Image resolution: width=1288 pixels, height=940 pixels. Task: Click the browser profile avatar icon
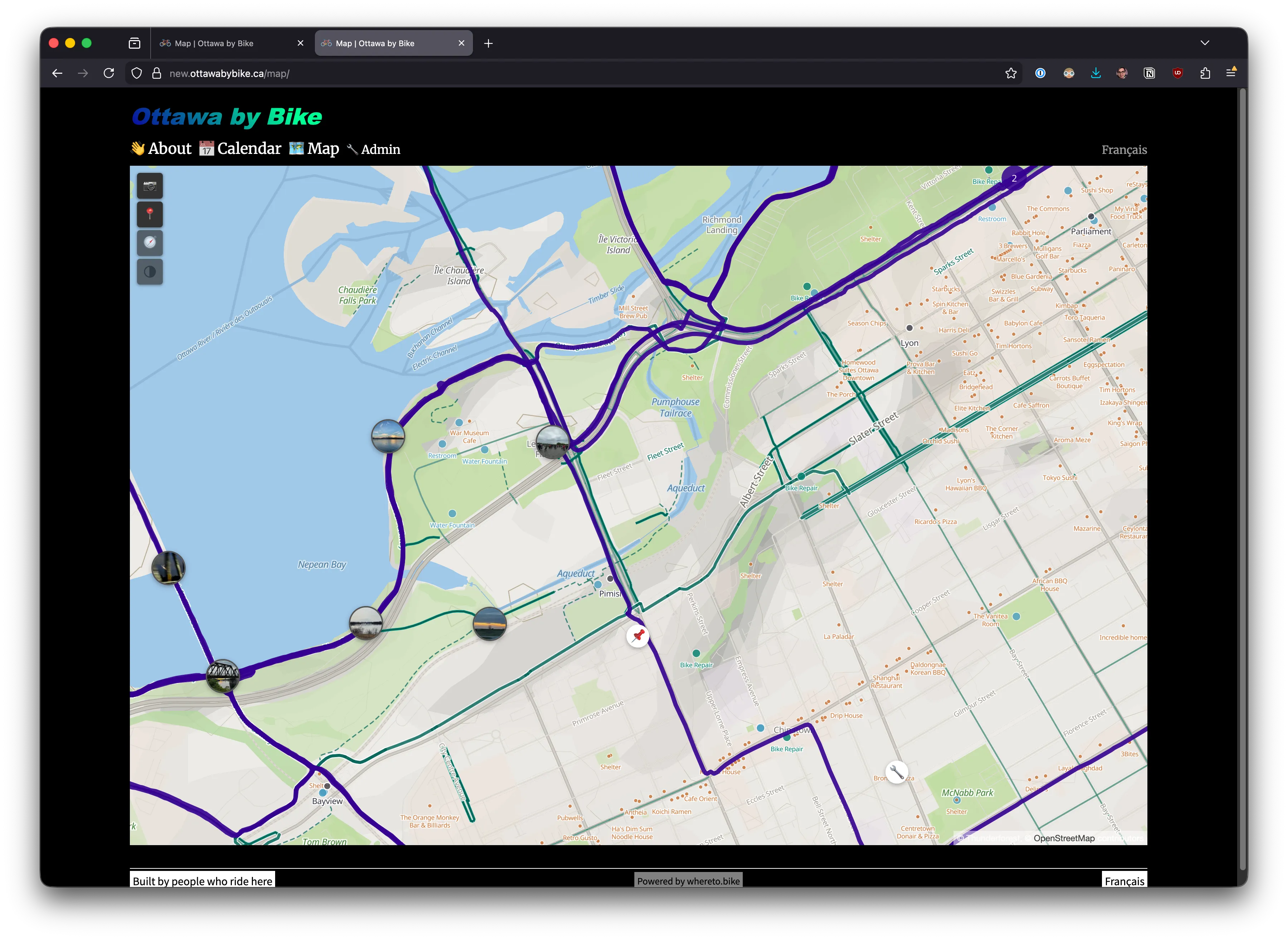click(1122, 73)
